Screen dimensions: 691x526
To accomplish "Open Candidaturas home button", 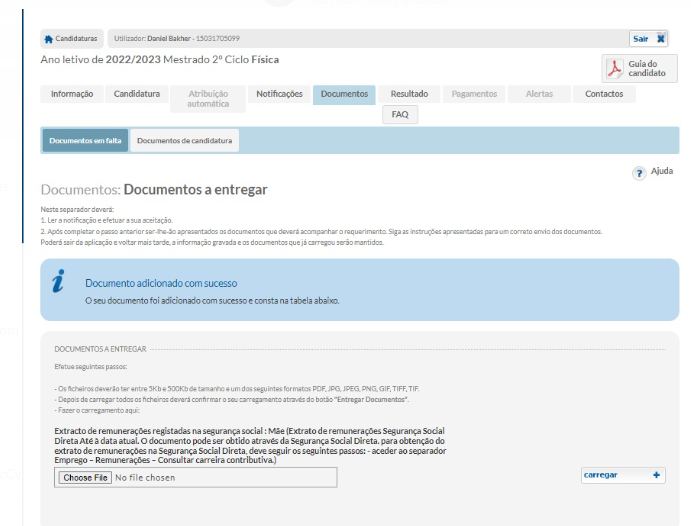I will (x=71, y=39).
